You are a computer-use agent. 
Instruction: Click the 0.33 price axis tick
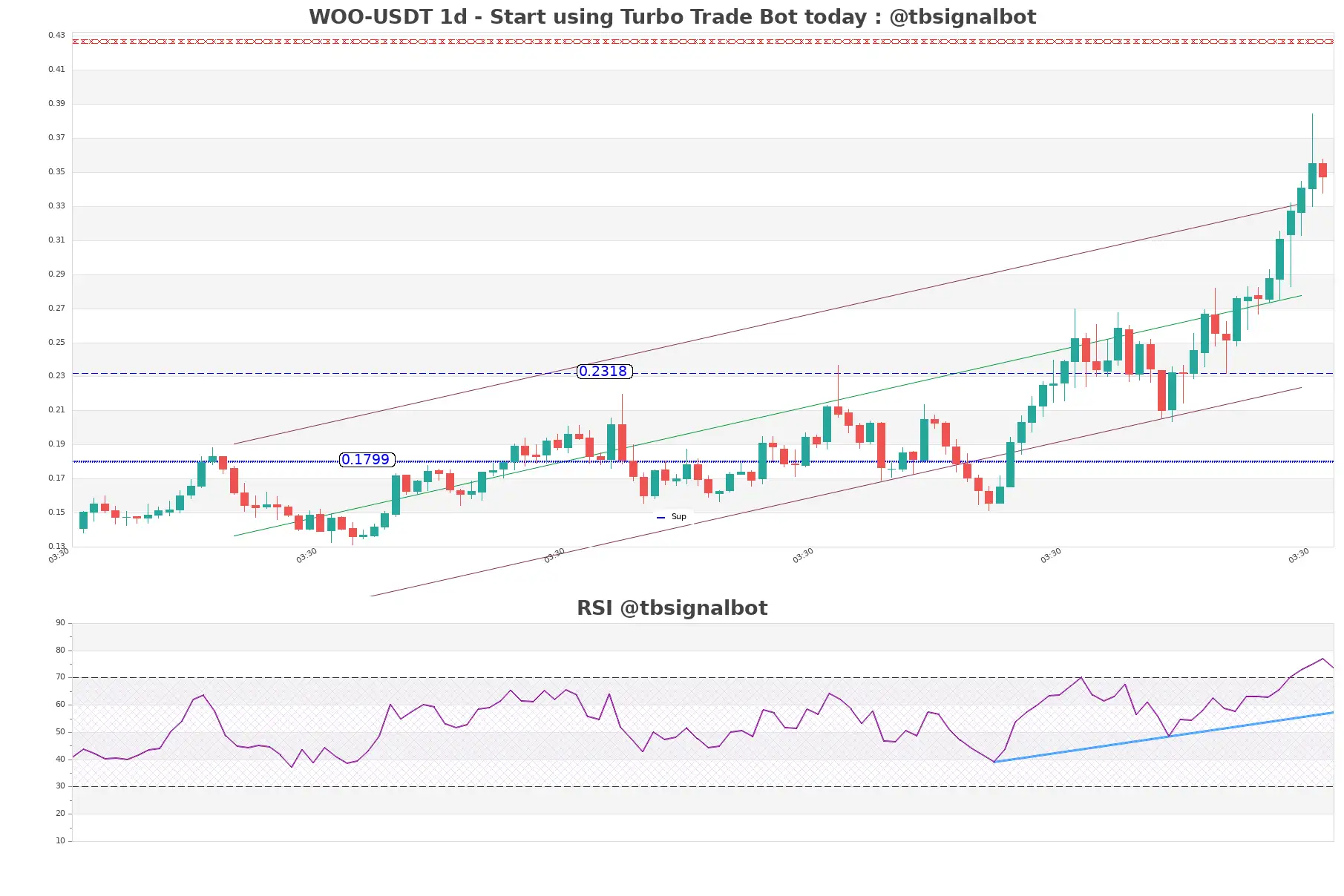click(x=56, y=205)
